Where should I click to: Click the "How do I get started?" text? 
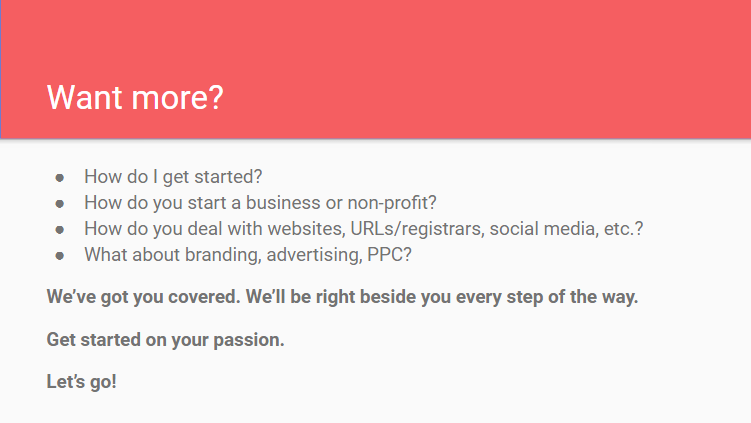[x=173, y=177]
